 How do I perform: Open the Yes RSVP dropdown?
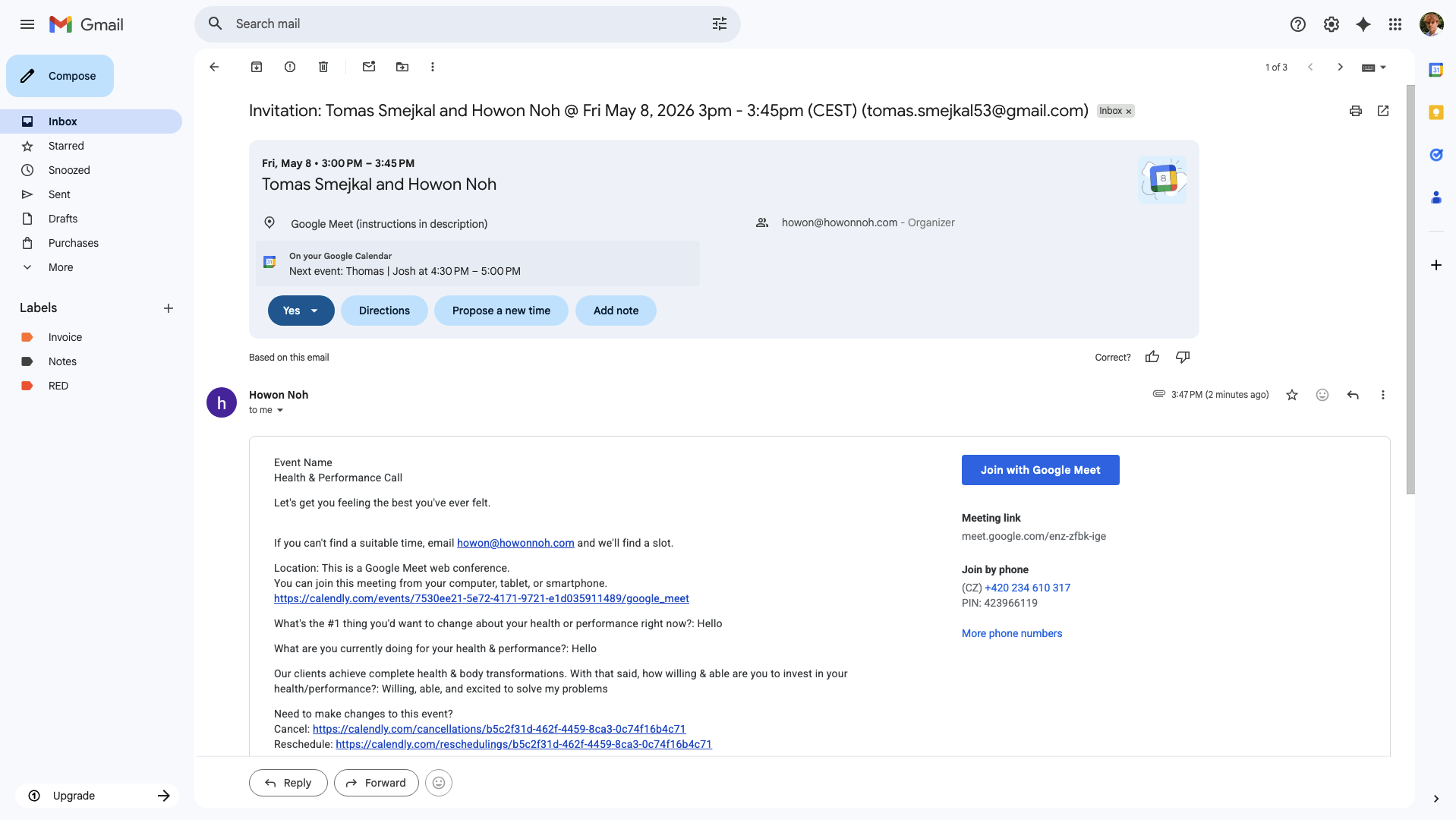314,311
